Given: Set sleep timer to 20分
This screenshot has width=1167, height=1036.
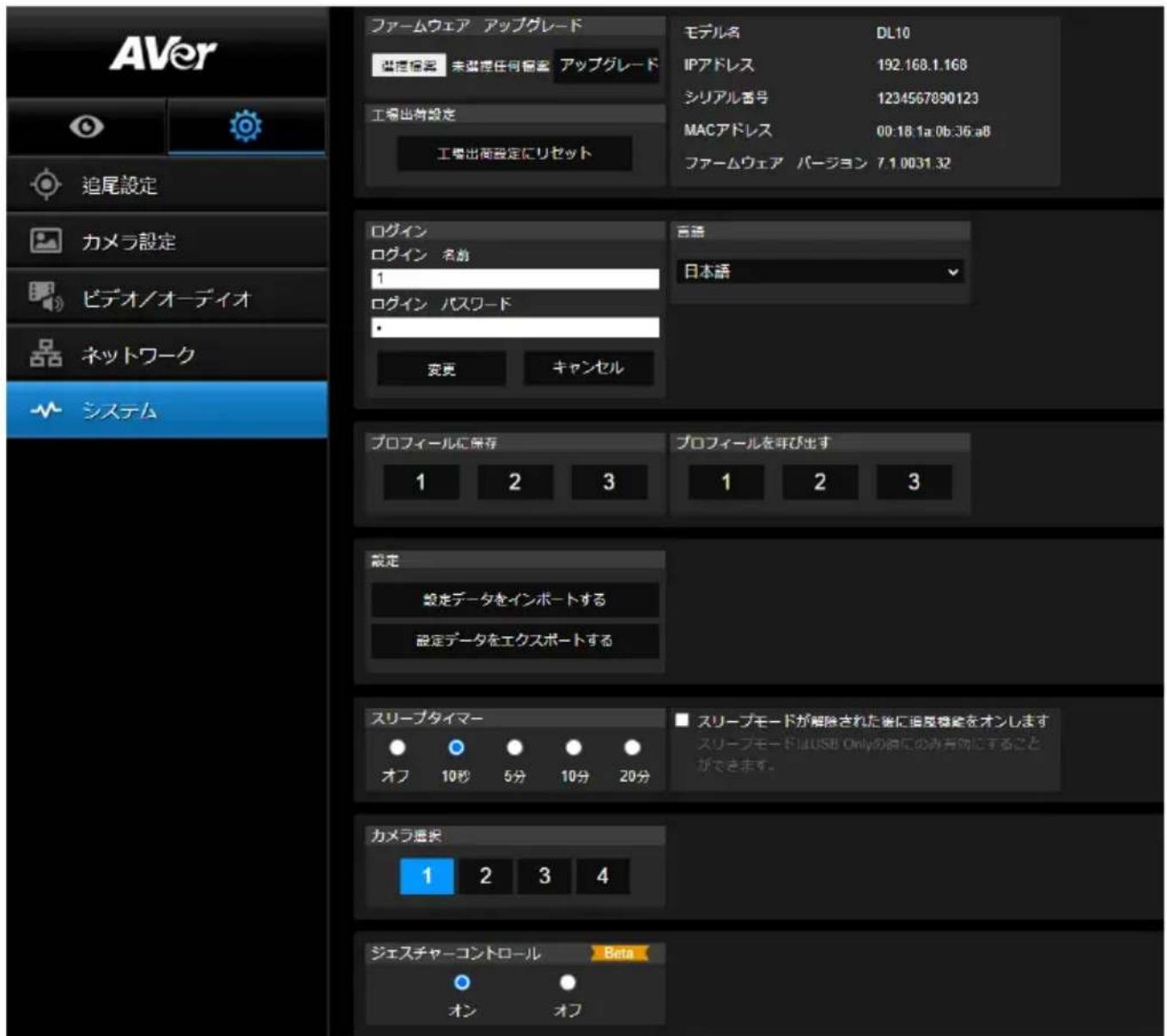Looking at the screenshot, I should tap(632, 748).
